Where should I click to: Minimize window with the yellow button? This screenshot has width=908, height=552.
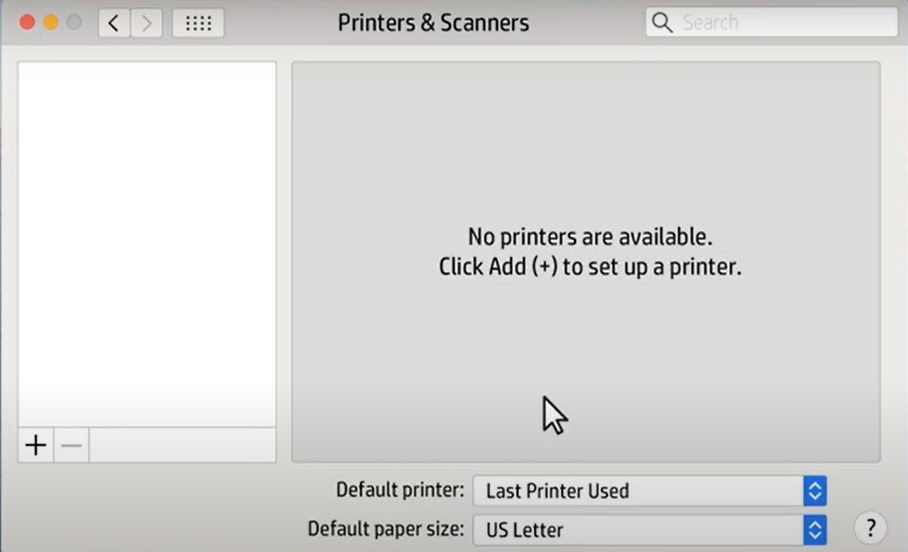coord(50,22)
